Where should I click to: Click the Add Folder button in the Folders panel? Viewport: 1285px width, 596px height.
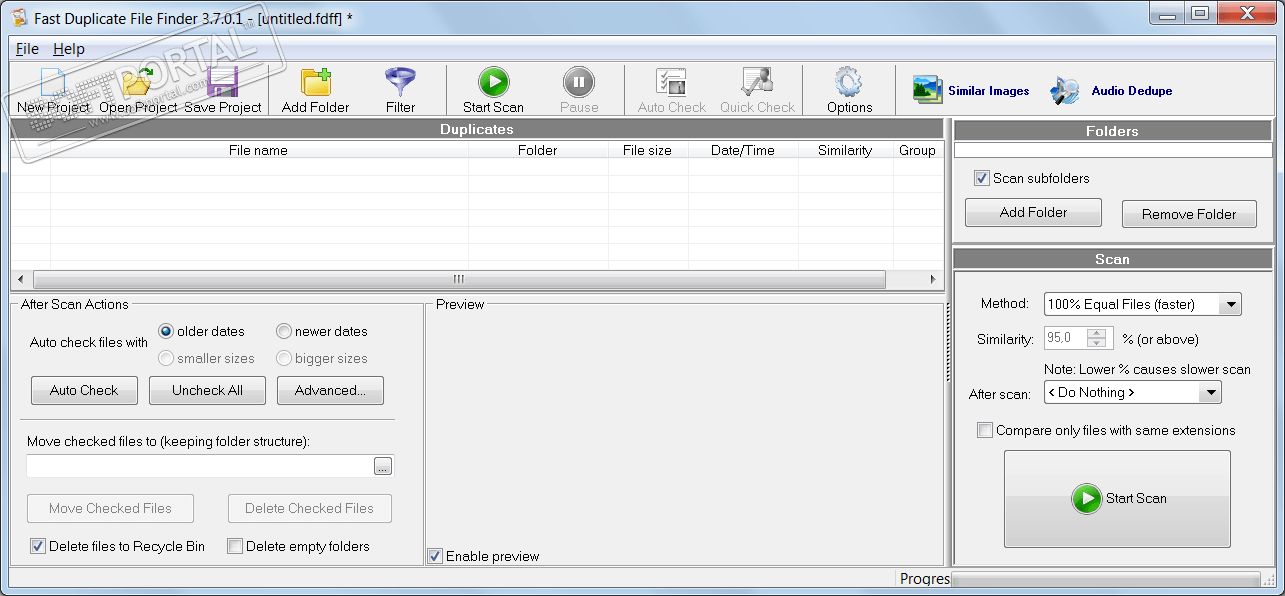[1033, 212]
